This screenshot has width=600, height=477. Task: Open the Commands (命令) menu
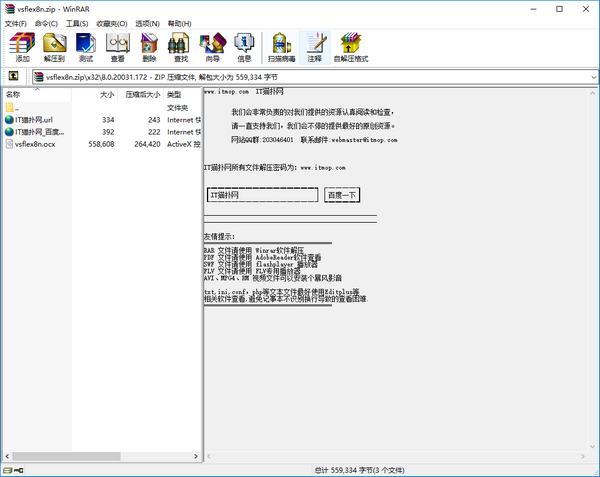point(46,24)
